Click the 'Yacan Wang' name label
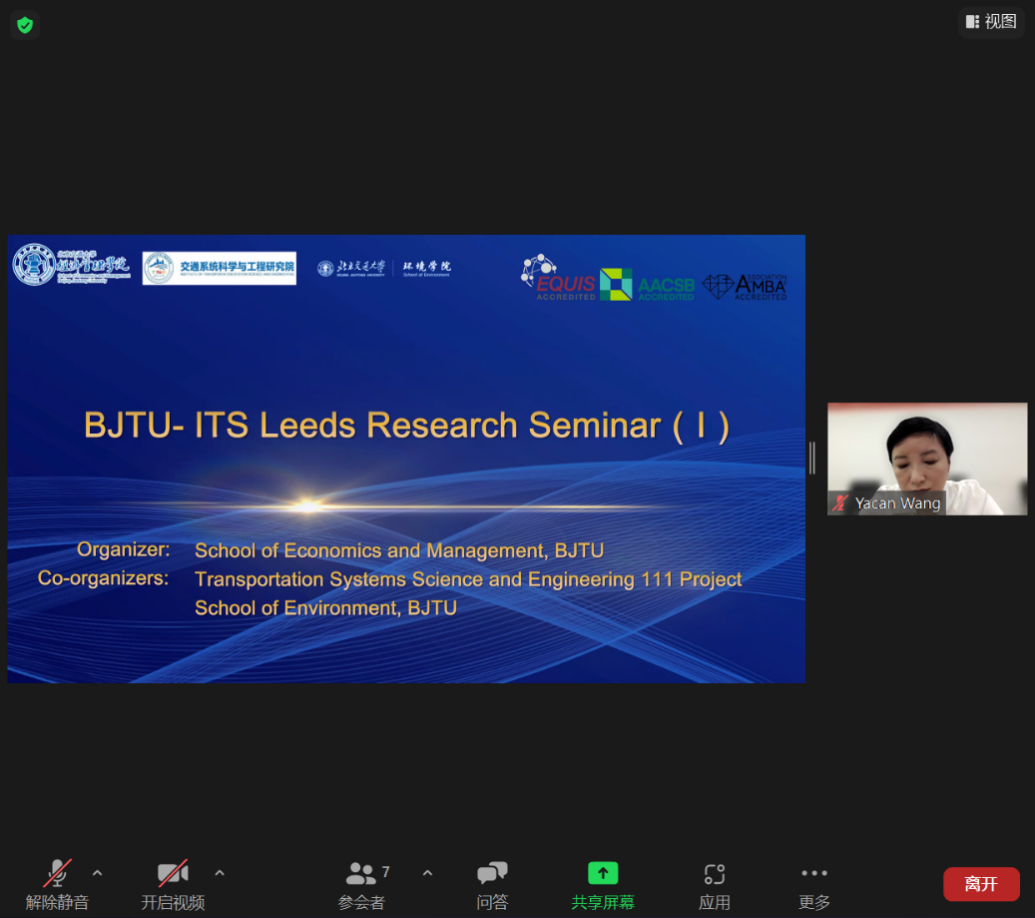 [x=897, y=504]
